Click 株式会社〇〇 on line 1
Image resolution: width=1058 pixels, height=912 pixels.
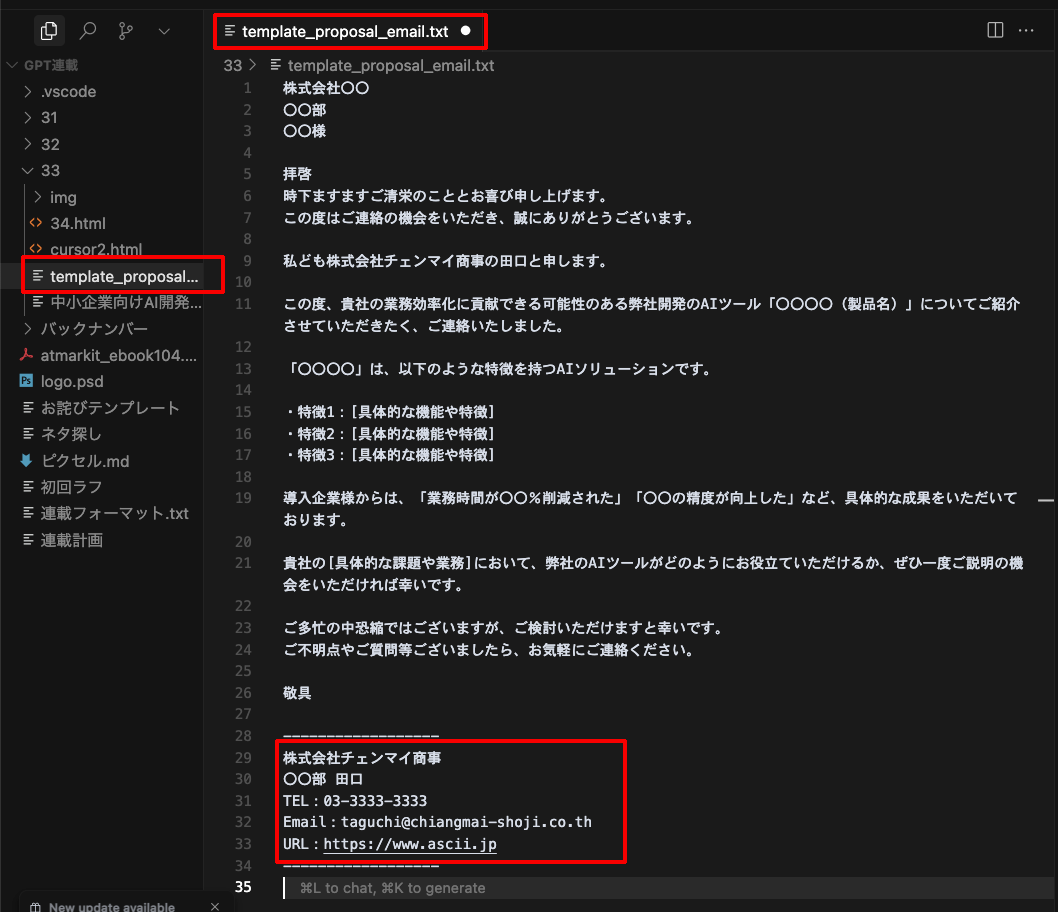pos(326,88)
